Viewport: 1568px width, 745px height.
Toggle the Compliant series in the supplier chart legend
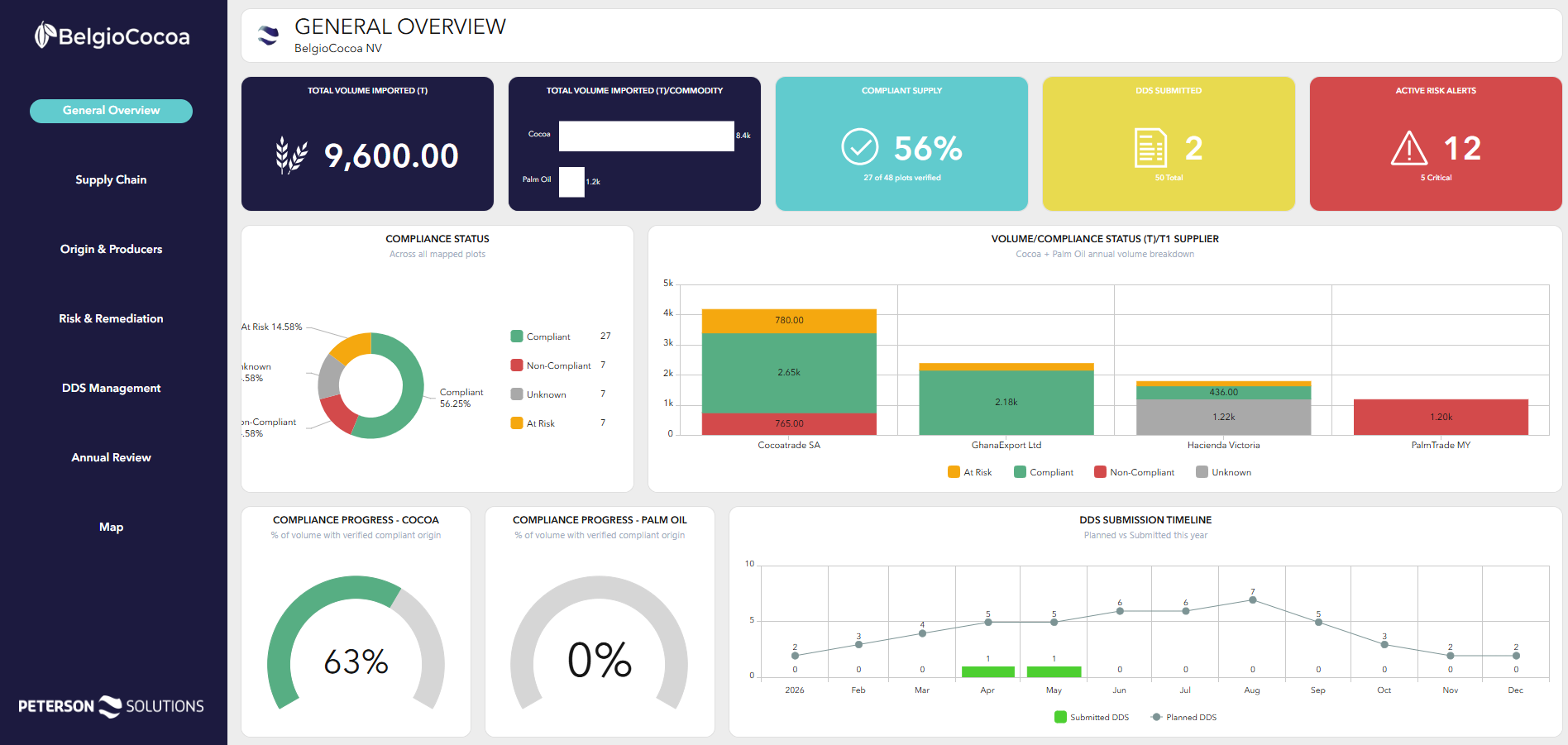(1044, 472)
